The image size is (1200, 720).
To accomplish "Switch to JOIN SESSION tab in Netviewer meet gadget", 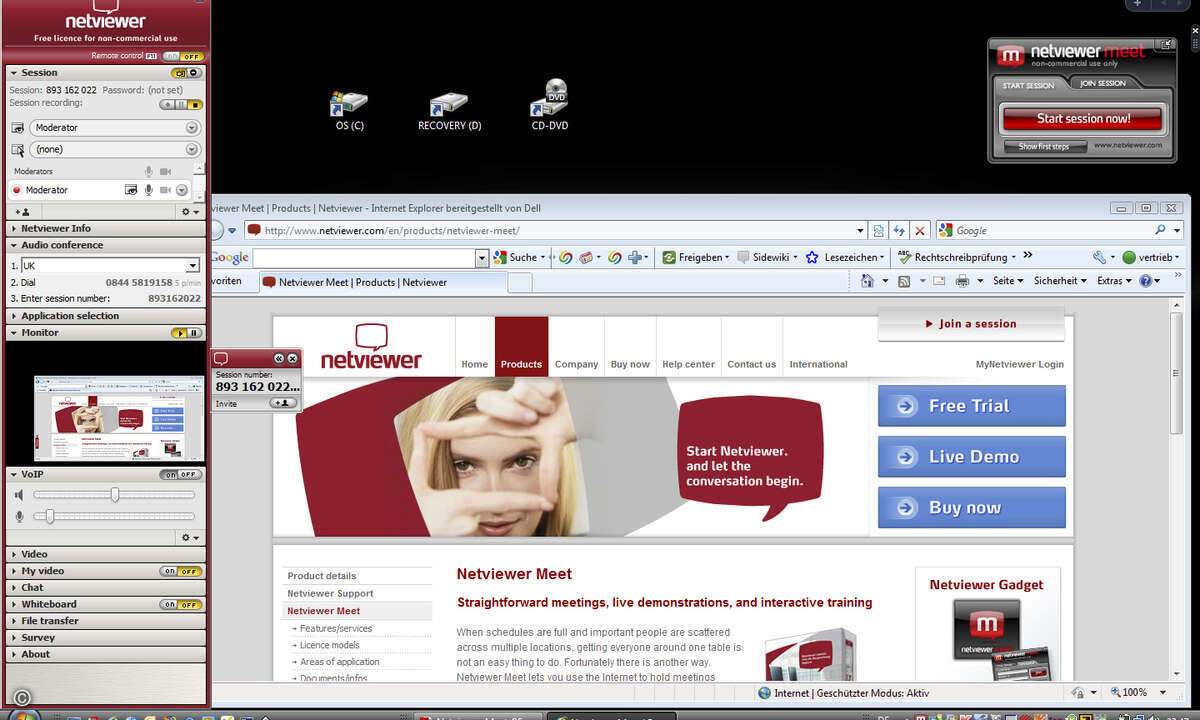I will click(x=1102, y=84).
